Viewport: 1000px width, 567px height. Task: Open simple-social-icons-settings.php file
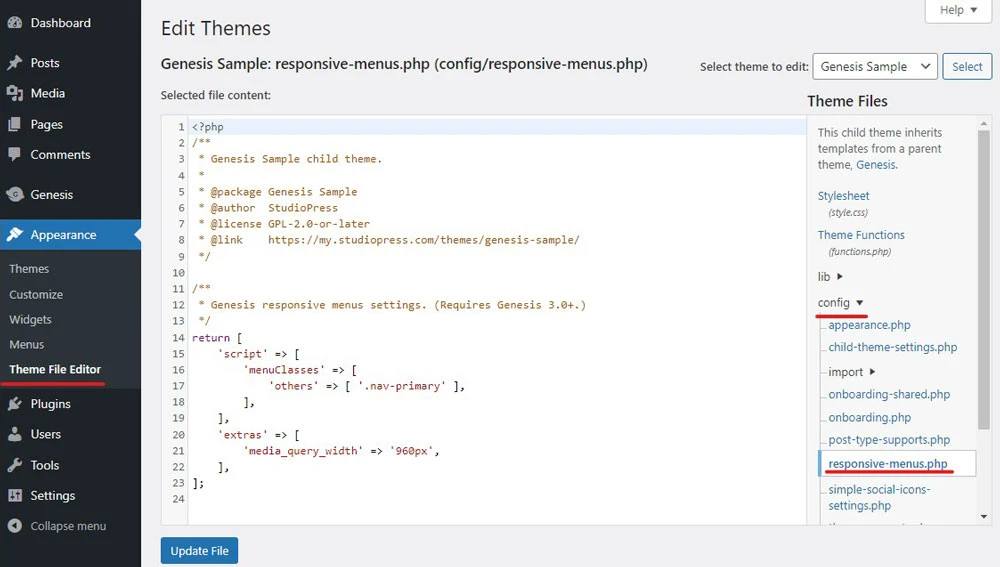(879, 497)
